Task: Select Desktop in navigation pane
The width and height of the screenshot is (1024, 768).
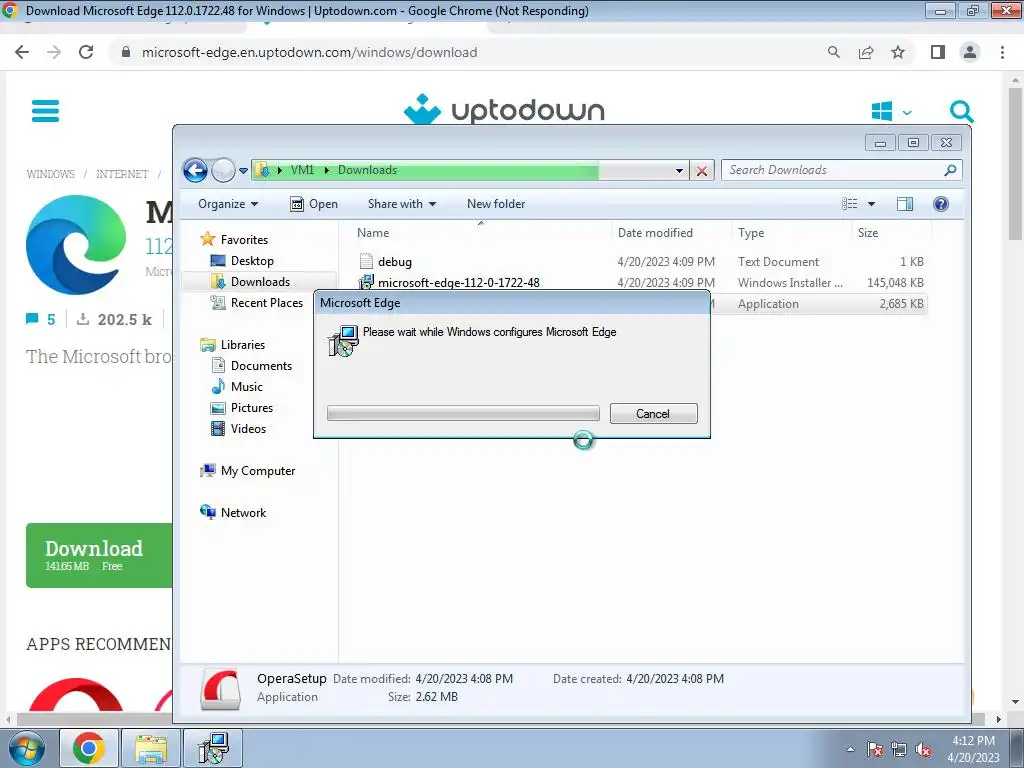Action: [251, 261]
